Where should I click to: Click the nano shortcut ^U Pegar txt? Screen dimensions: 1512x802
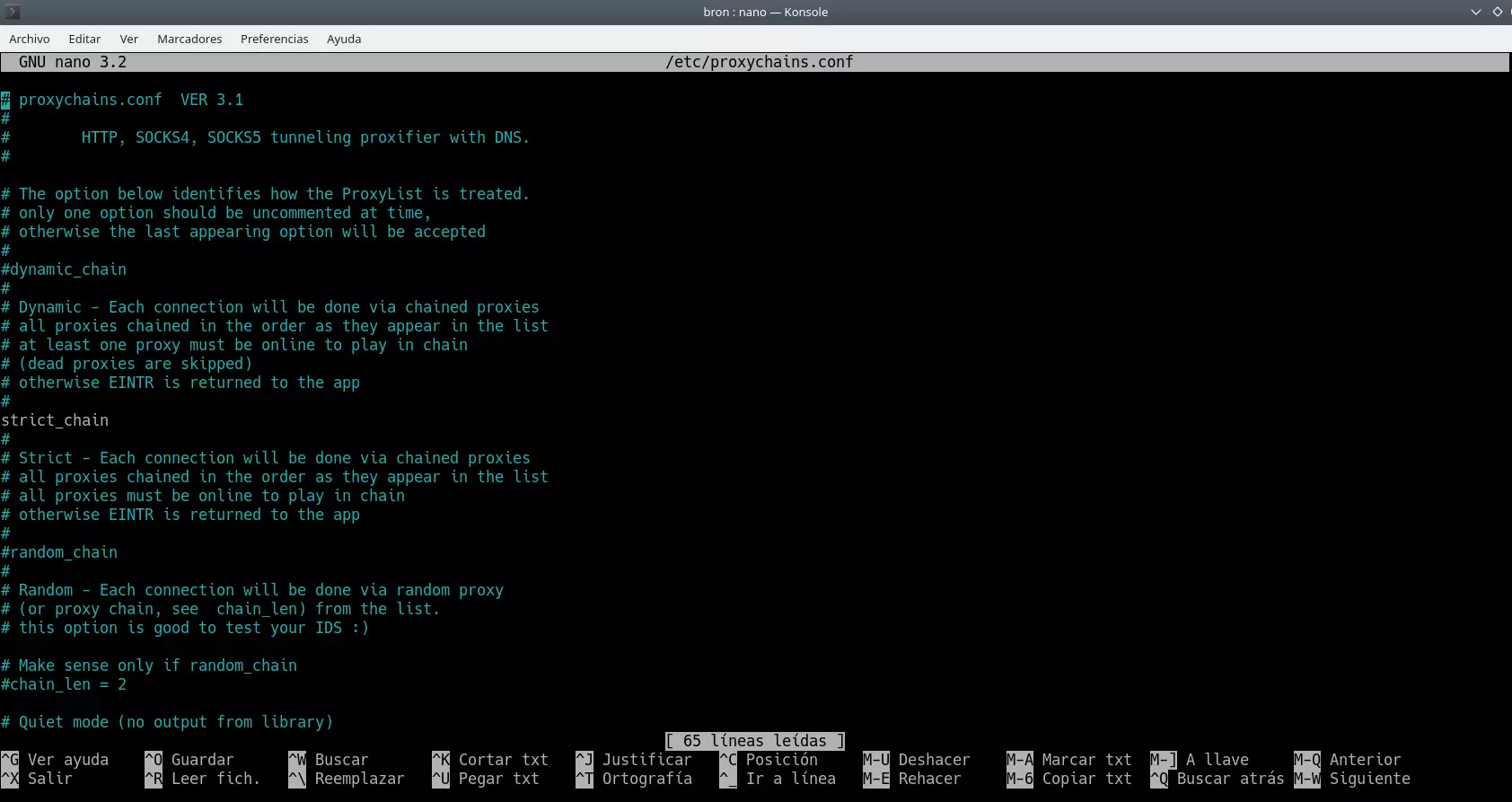(x=486, y=779)
